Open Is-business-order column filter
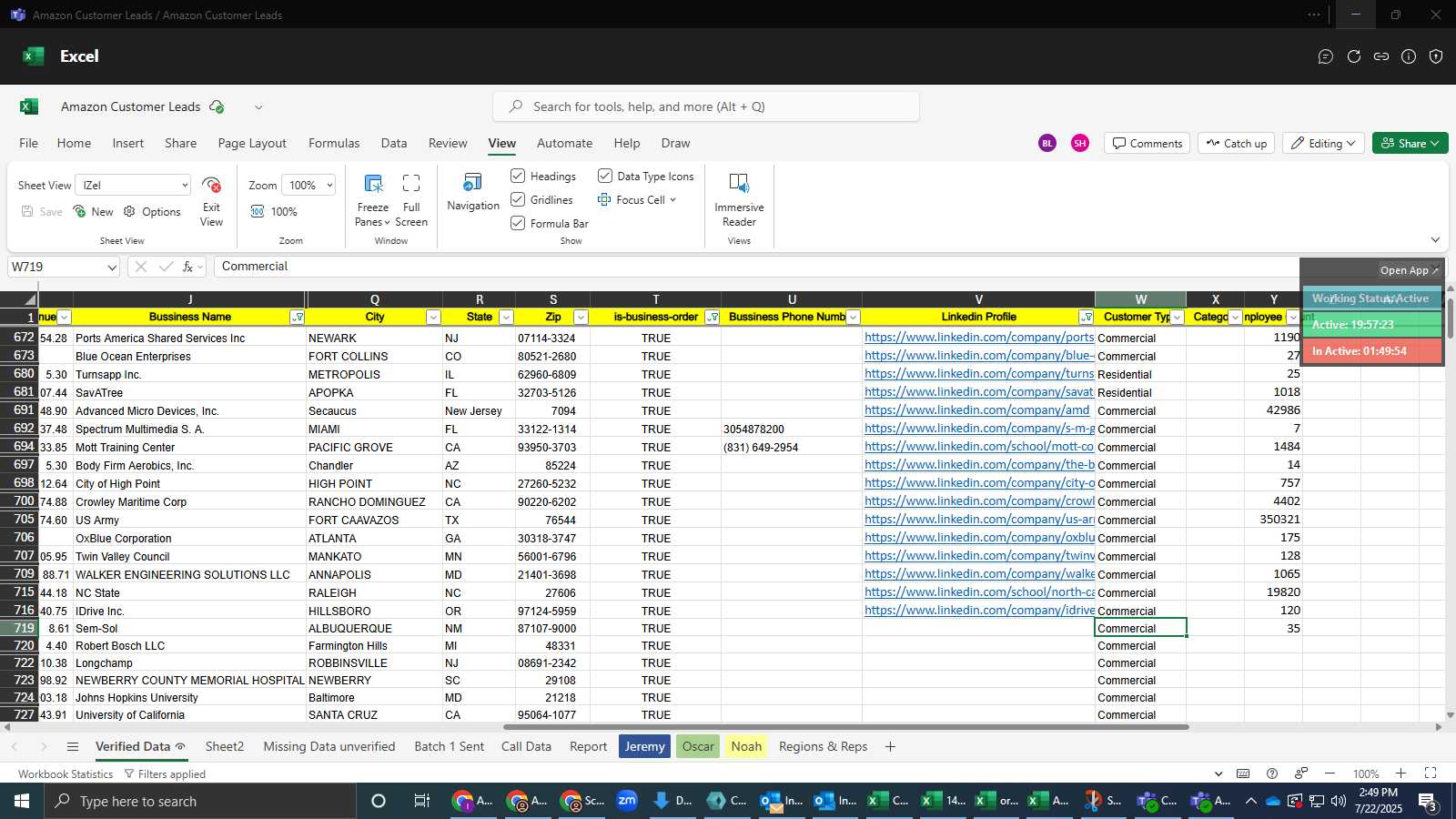This screenshot has height=819, width=1456. [712, 318]
